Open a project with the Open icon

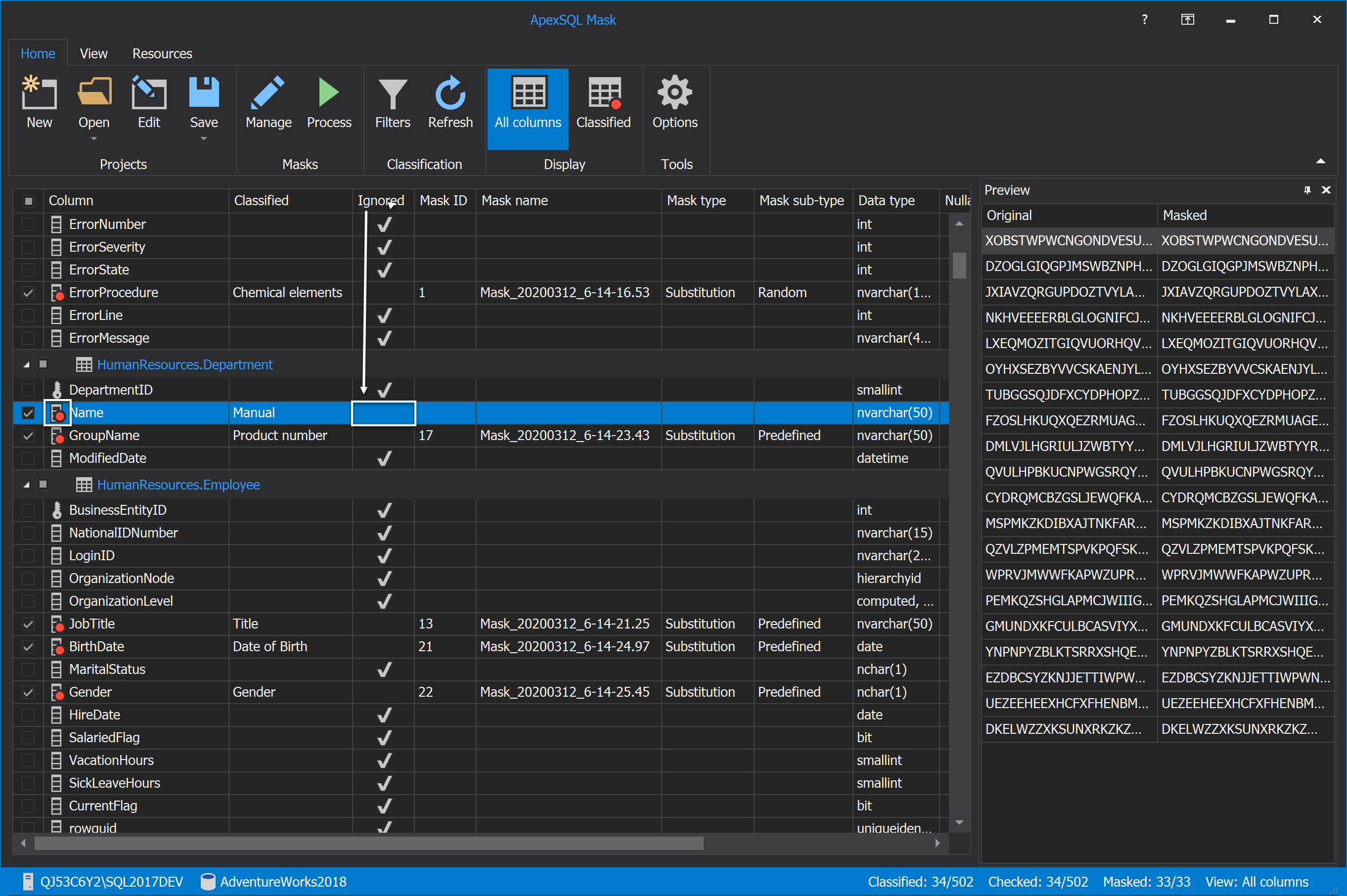click(x=94, y=92)
